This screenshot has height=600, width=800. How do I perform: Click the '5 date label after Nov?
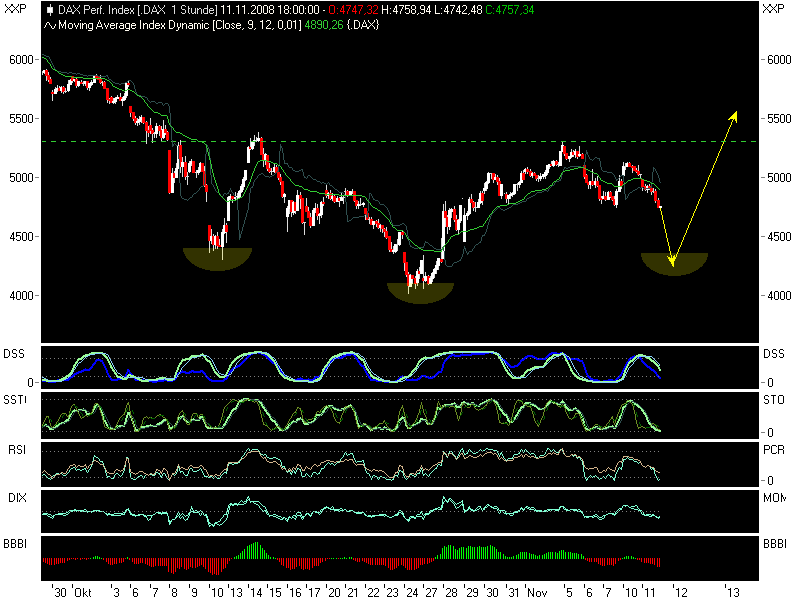[x=569, y=592]
